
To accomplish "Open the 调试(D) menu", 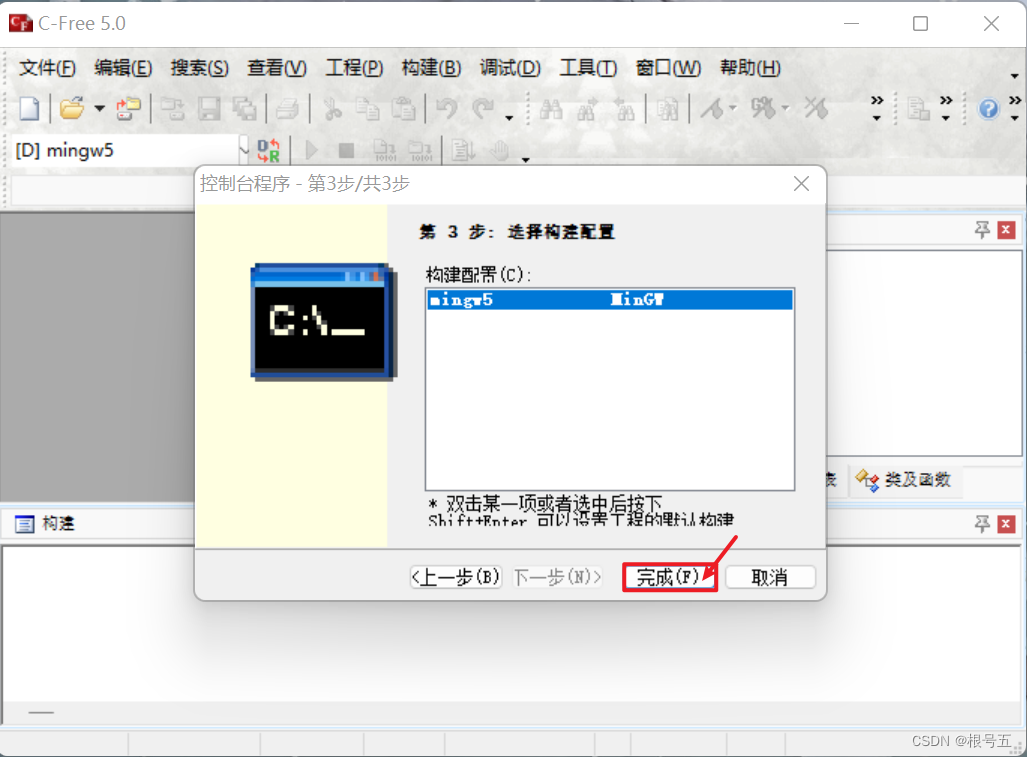I will [510, 67].
